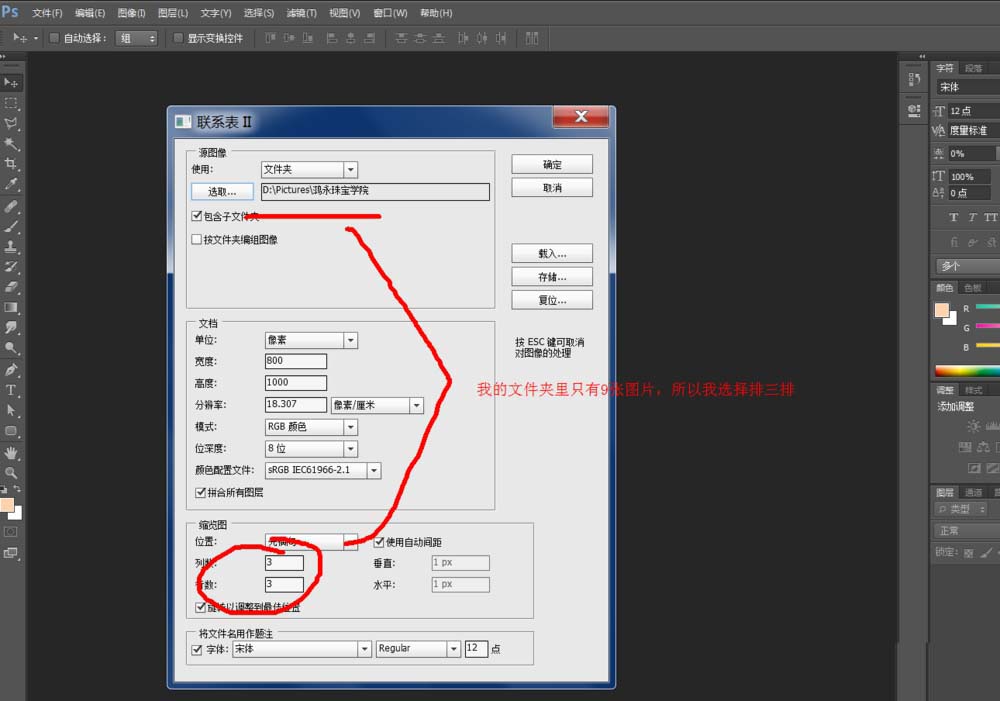
Task: Open the 滤镜(T) menu
Action: click(301, 13)
